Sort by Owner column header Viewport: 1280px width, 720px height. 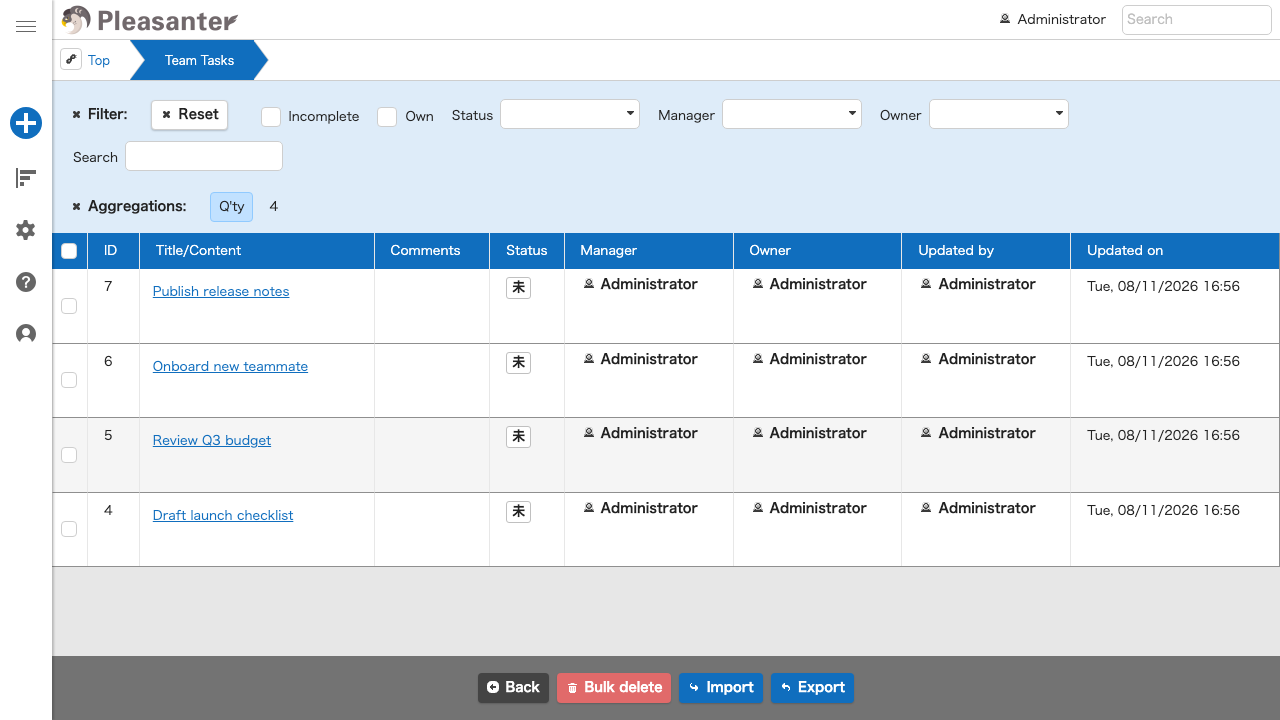click(x=818, y=251)
